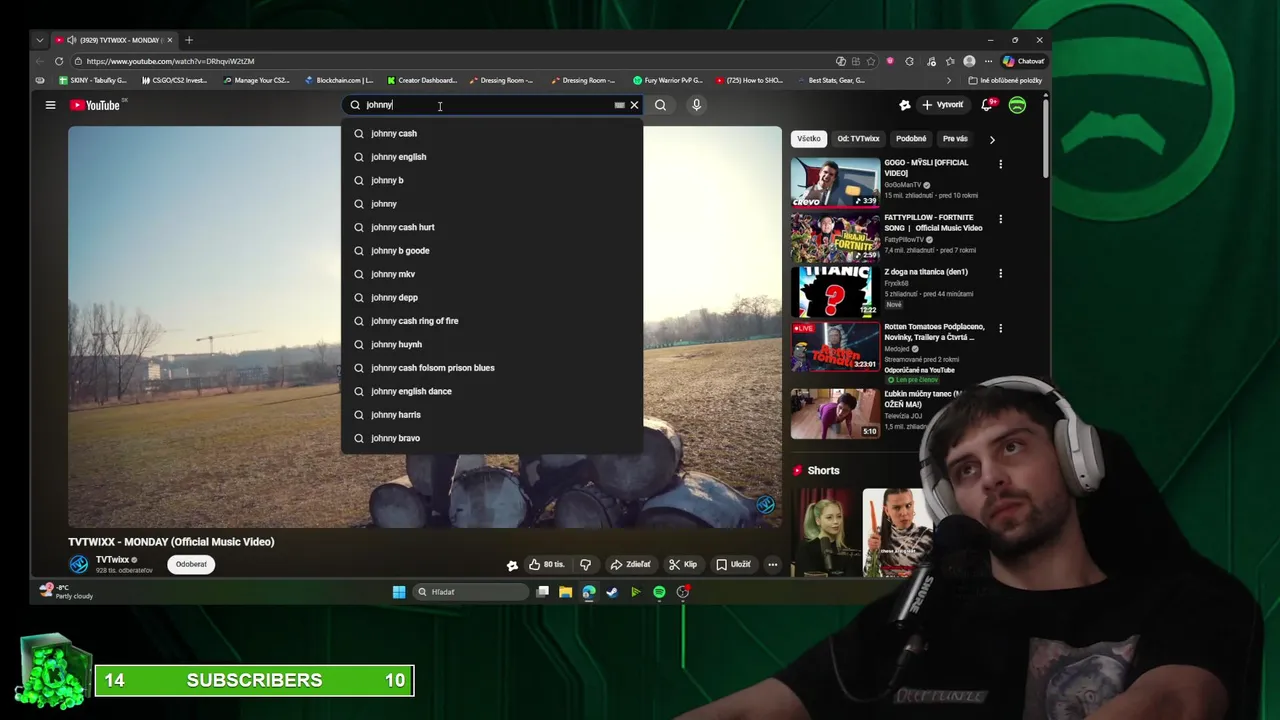Pick the 'johnny cash' suggestion
This screenshot has height=720, width=1280.
tap(492, 133)
